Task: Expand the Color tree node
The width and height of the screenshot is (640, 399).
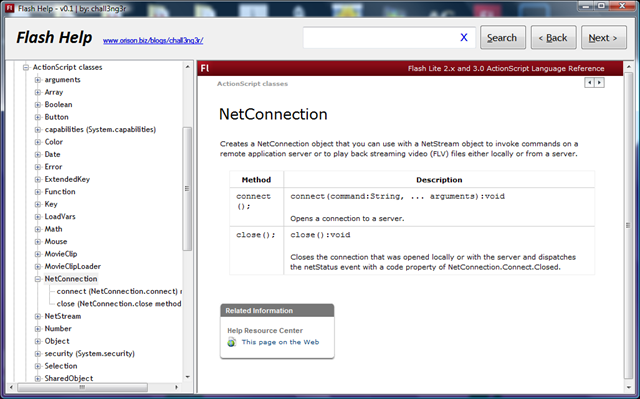Action: (38, 142)
